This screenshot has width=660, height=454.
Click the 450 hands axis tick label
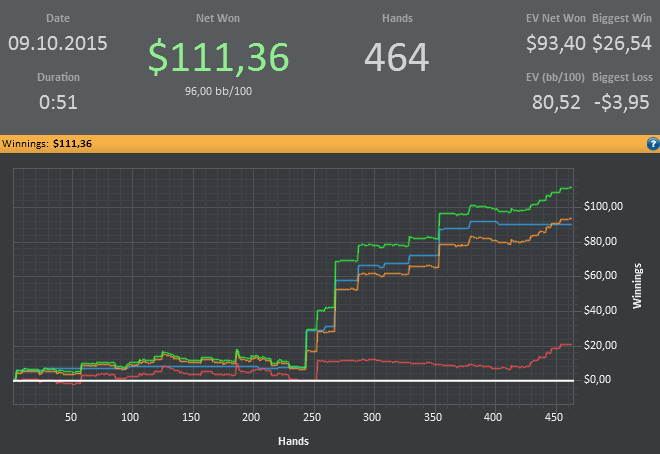pyautogui.click(x=554, y=417)
